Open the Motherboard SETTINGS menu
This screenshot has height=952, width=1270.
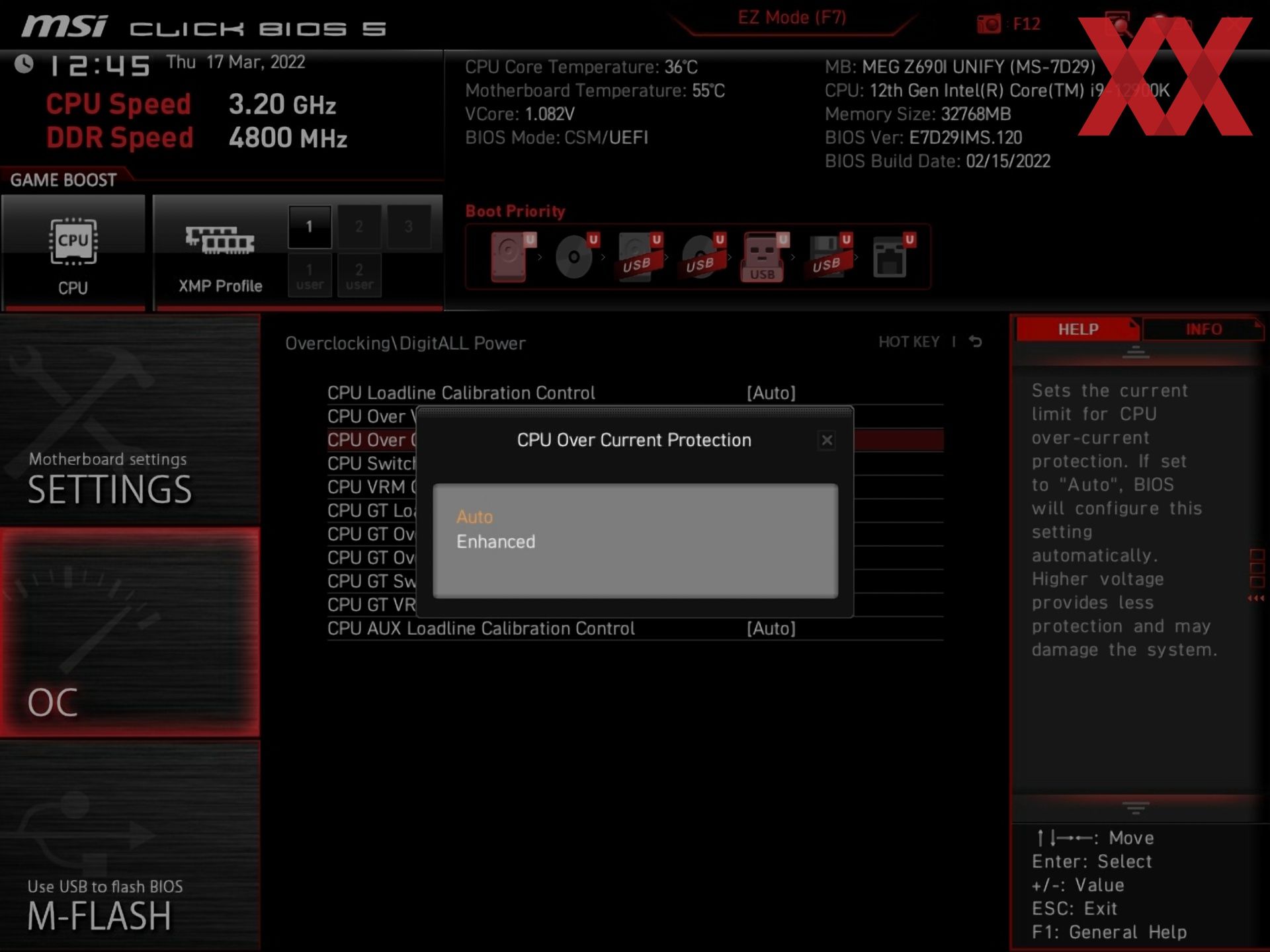(130, 420)
